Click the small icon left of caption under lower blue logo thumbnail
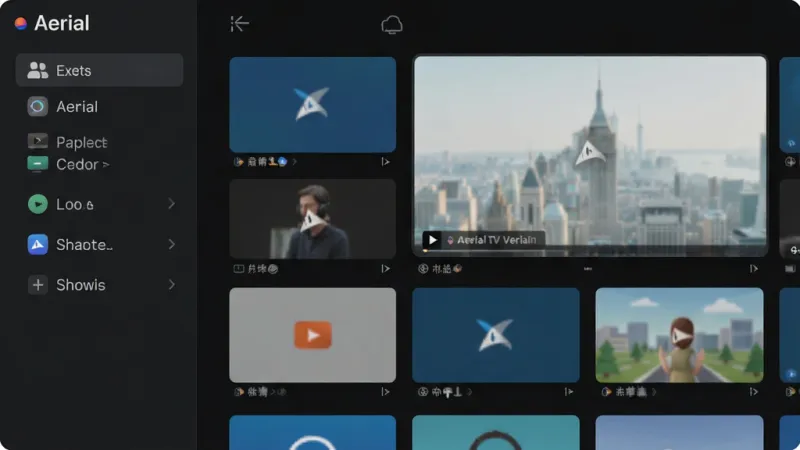The height and width of the screenshot is (450, 800). (422, 392)
